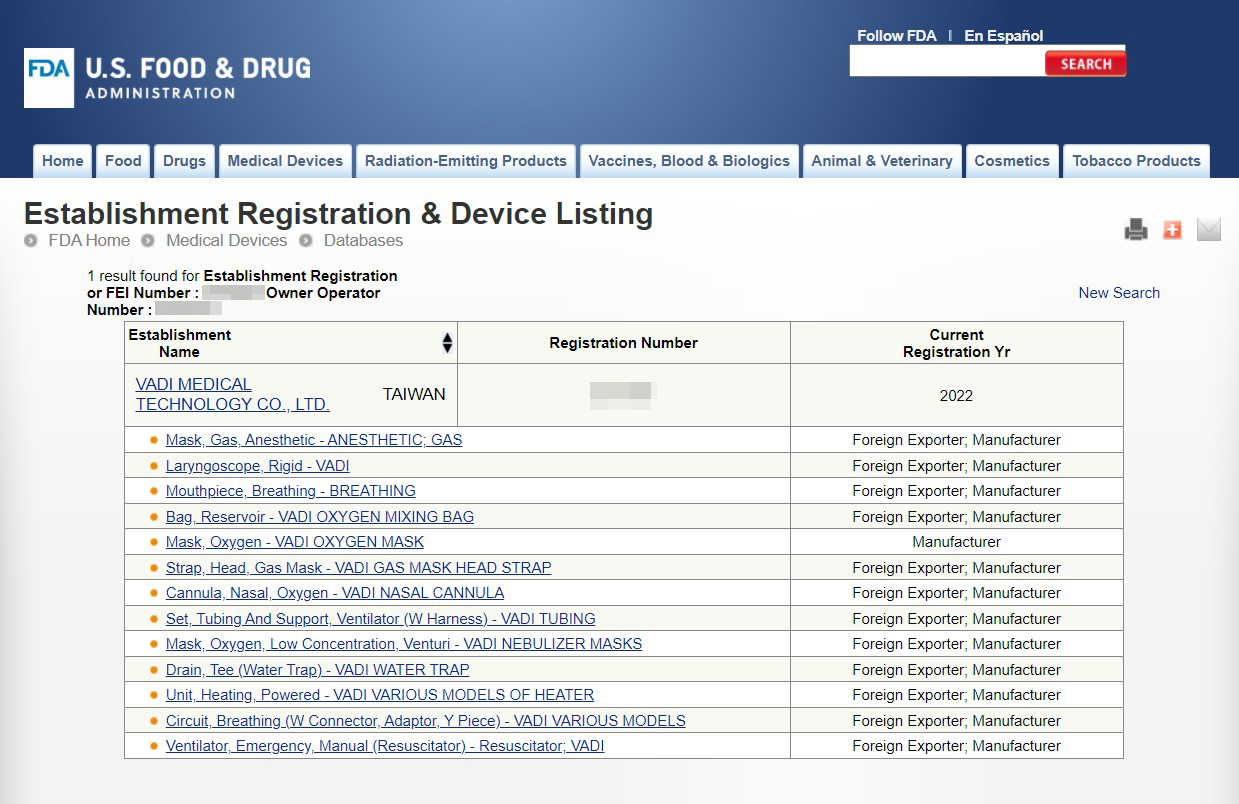Click the TAIWAN country text
The image size is (1239, 804).
414,395
